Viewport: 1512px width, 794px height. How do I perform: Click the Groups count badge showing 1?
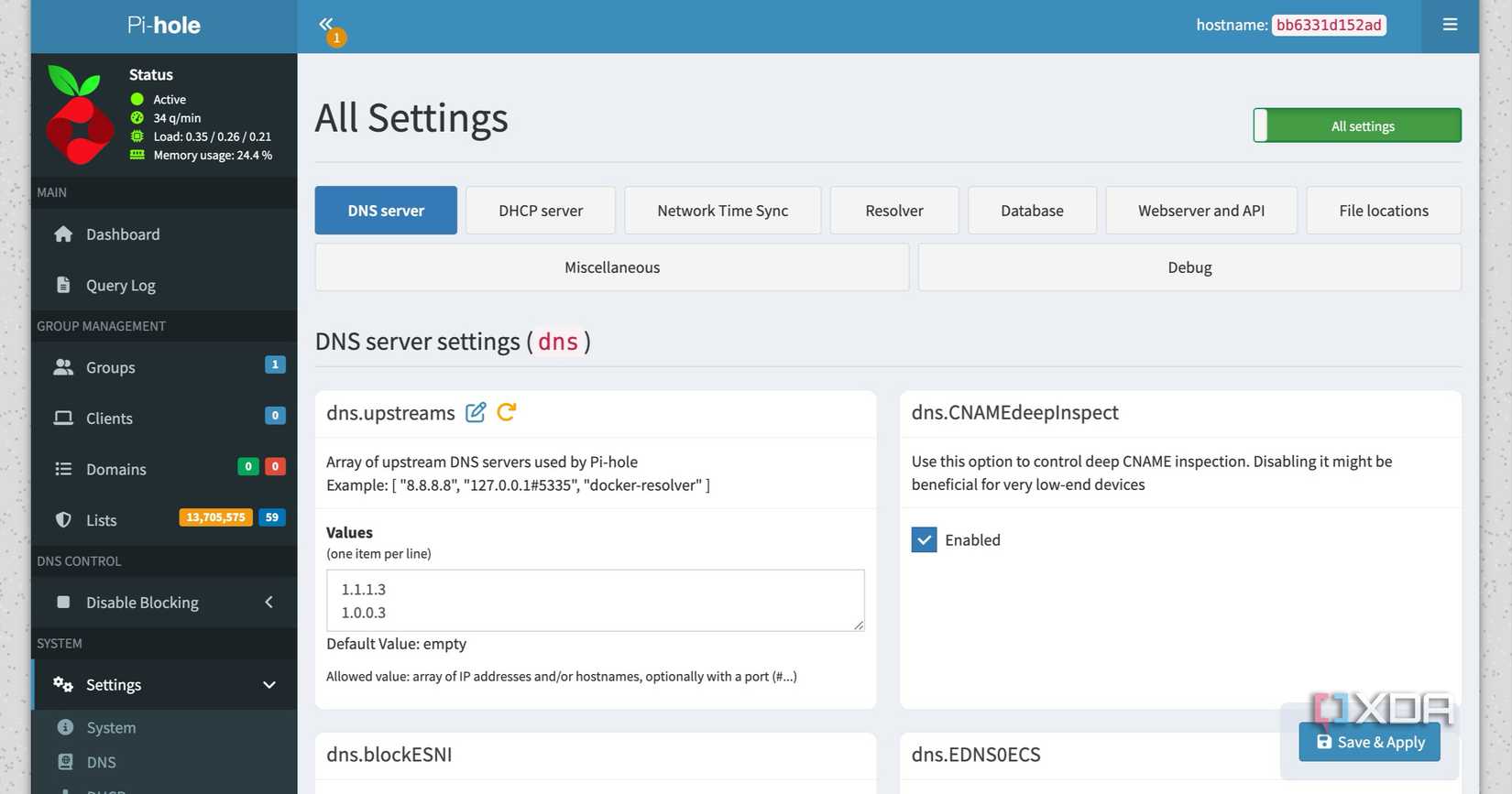click(x=275, y=364)
